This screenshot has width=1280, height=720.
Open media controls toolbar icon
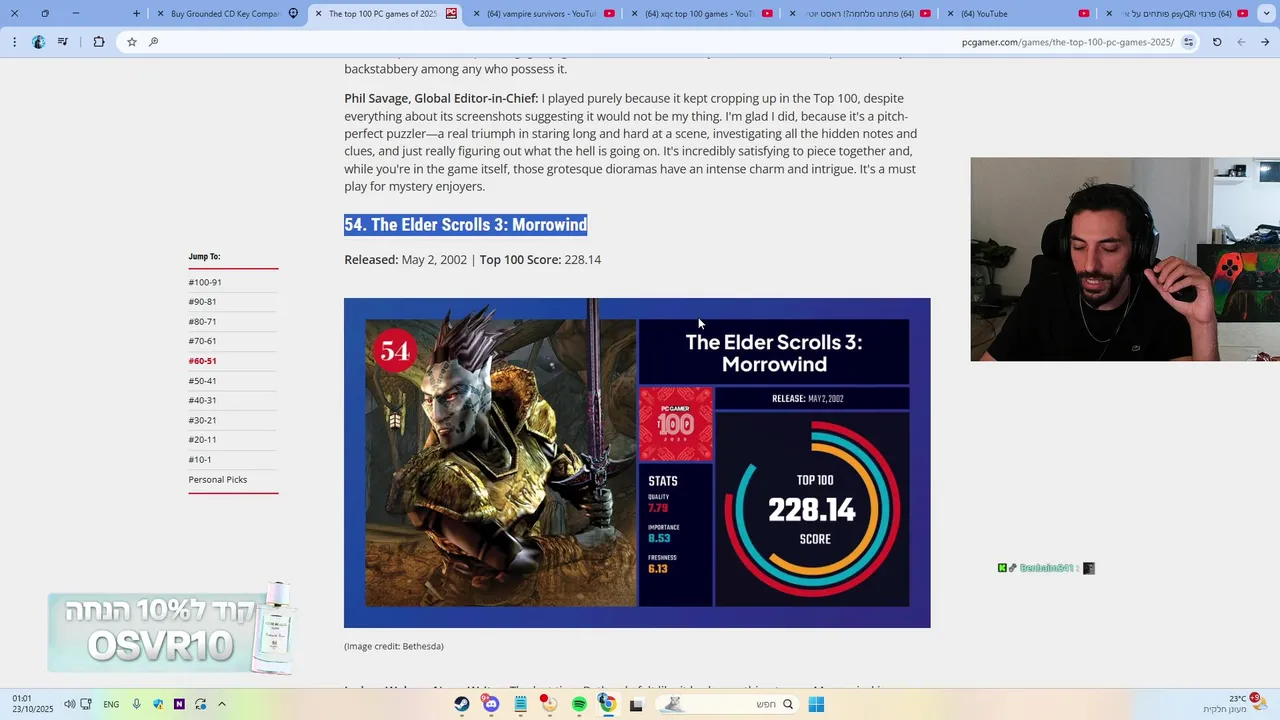63,42
